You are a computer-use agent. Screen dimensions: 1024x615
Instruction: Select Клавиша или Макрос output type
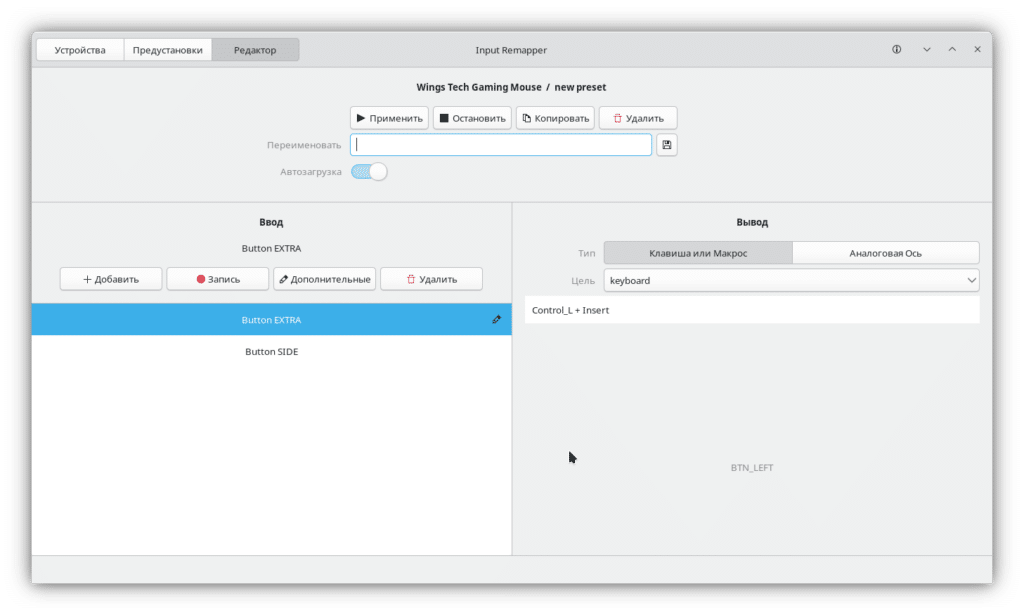(x=698, y=253)
